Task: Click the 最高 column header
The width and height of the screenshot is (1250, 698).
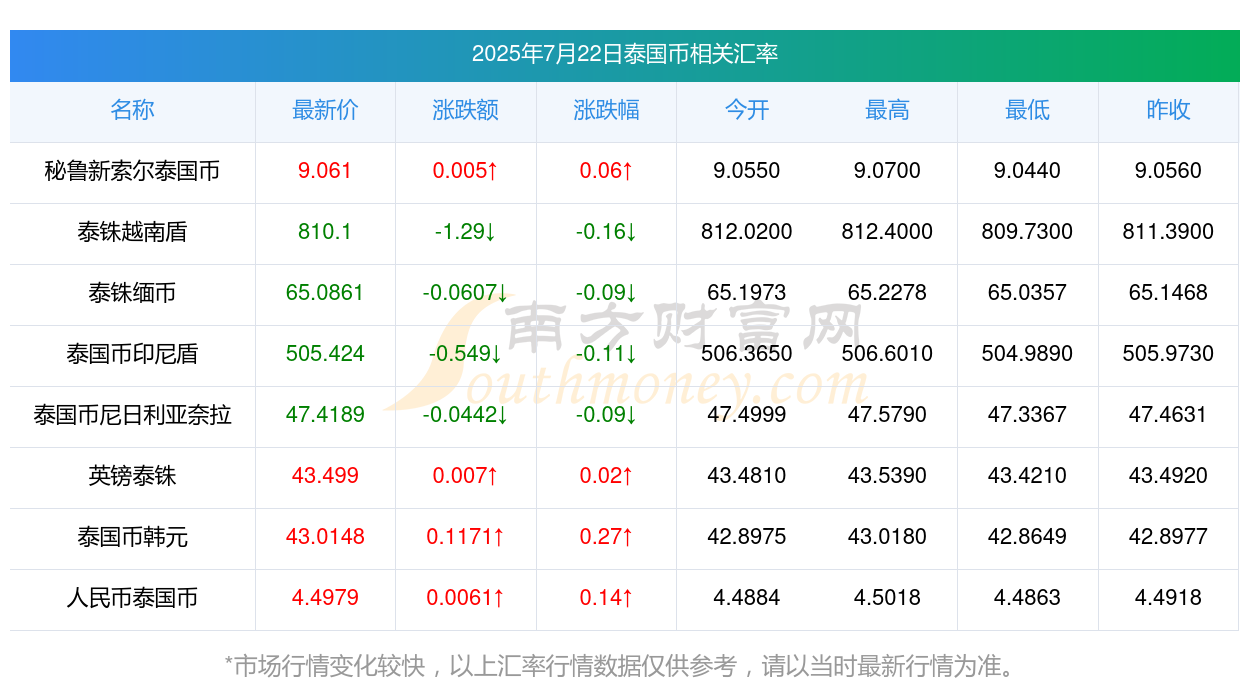Action: coord(887,110)
